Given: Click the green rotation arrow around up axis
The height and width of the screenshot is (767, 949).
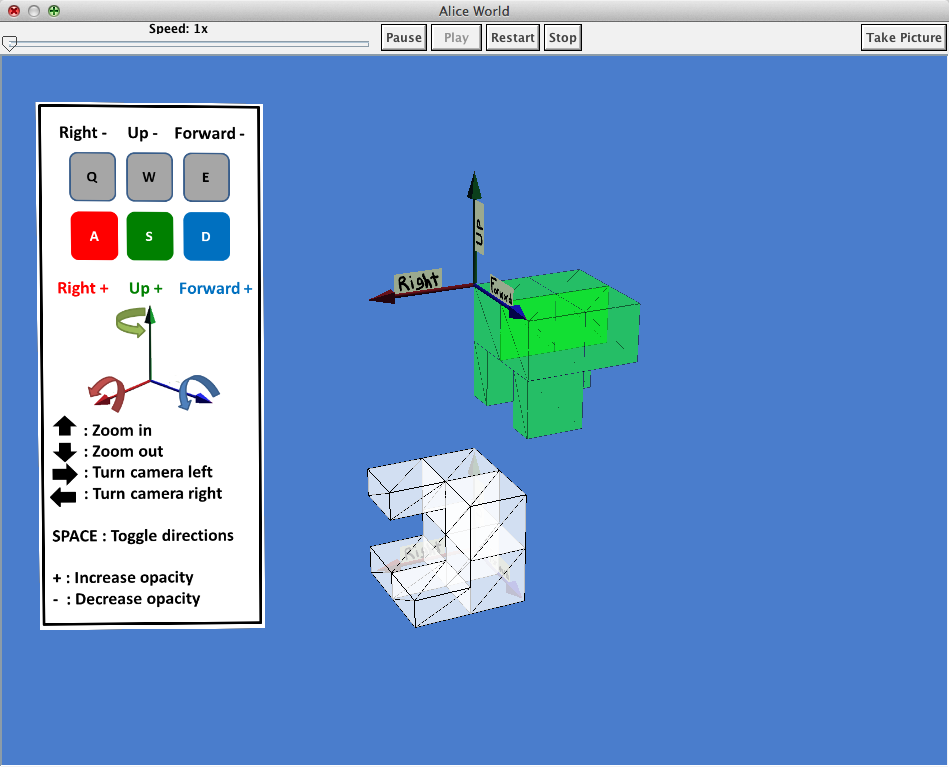Looking at the screenshot, I should tap(131, 321).
